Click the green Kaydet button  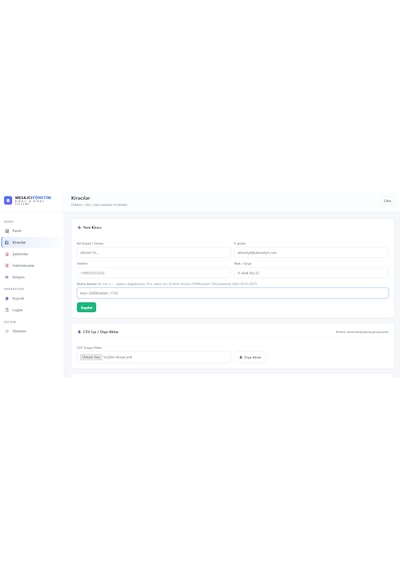pos(87,308)
